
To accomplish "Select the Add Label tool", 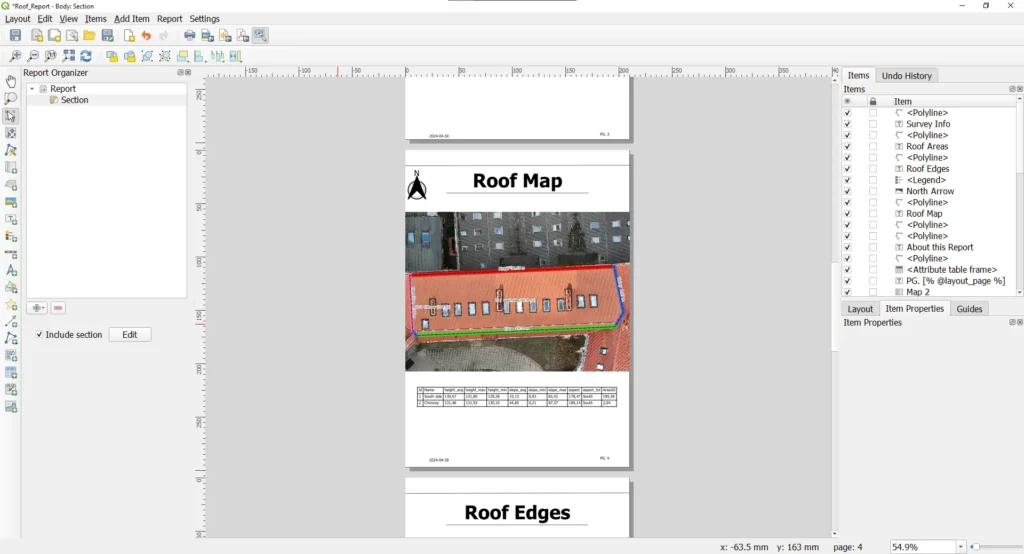I will [x=10, y=219].
